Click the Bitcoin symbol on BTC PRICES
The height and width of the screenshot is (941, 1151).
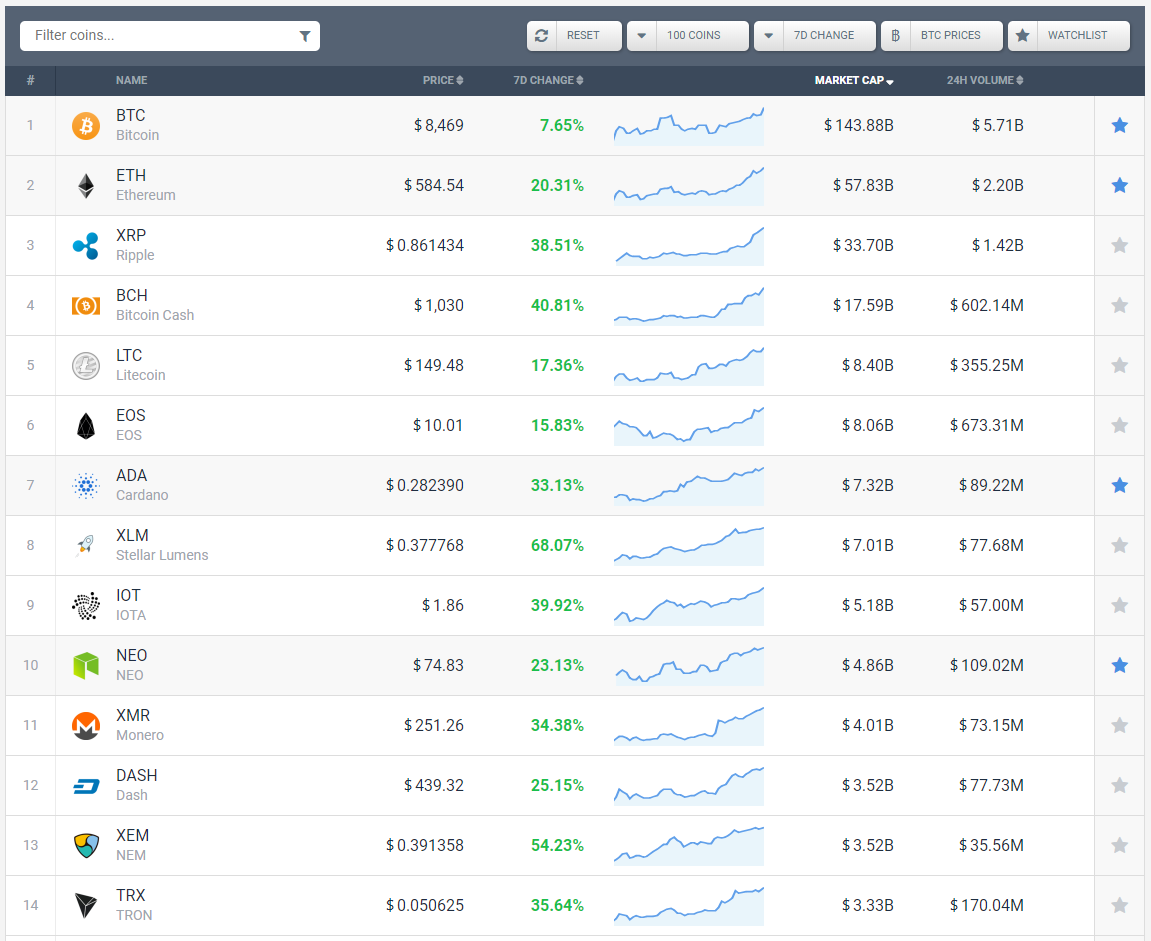coord(896,35)
